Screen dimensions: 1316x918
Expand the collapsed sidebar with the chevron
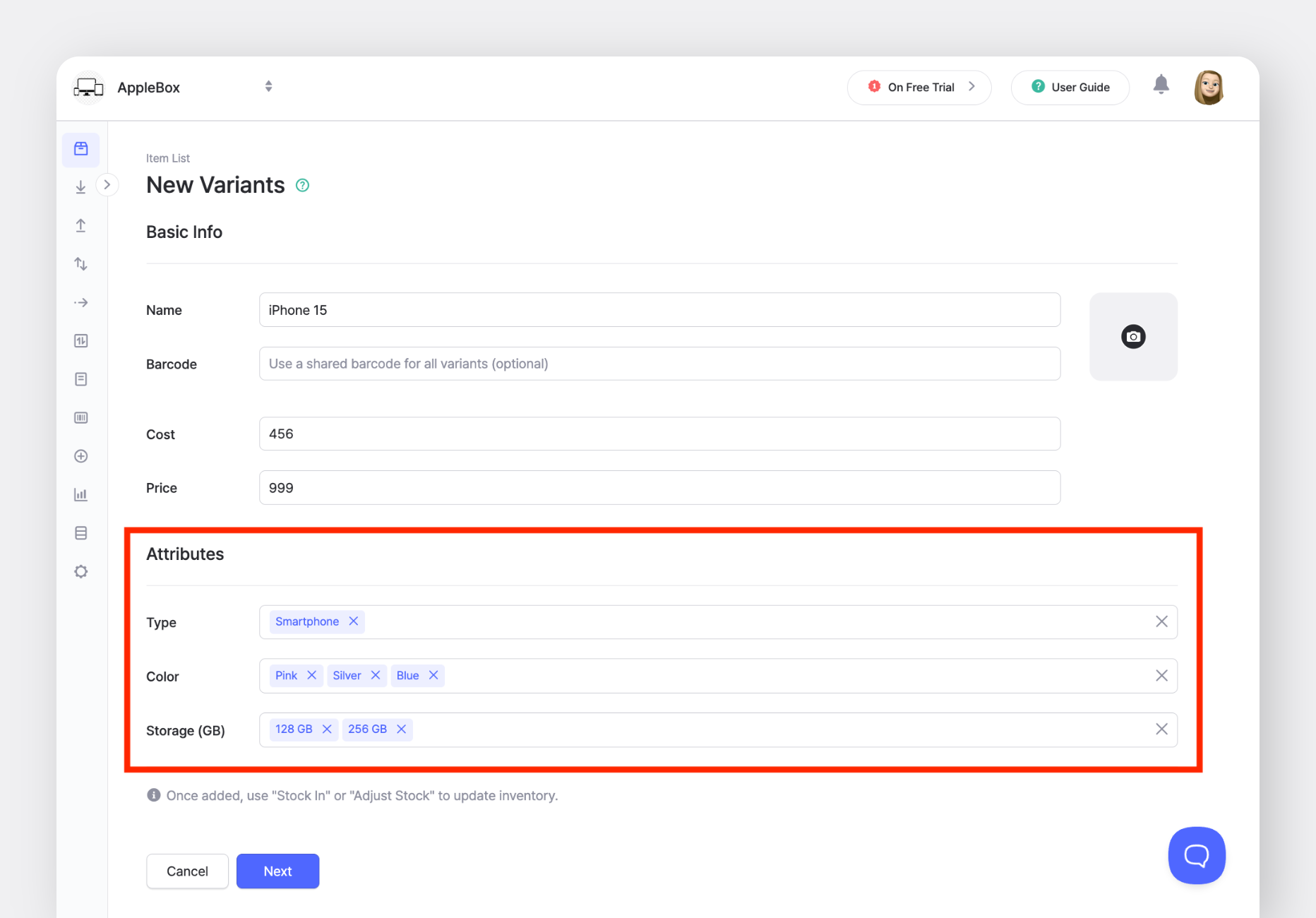107,184
